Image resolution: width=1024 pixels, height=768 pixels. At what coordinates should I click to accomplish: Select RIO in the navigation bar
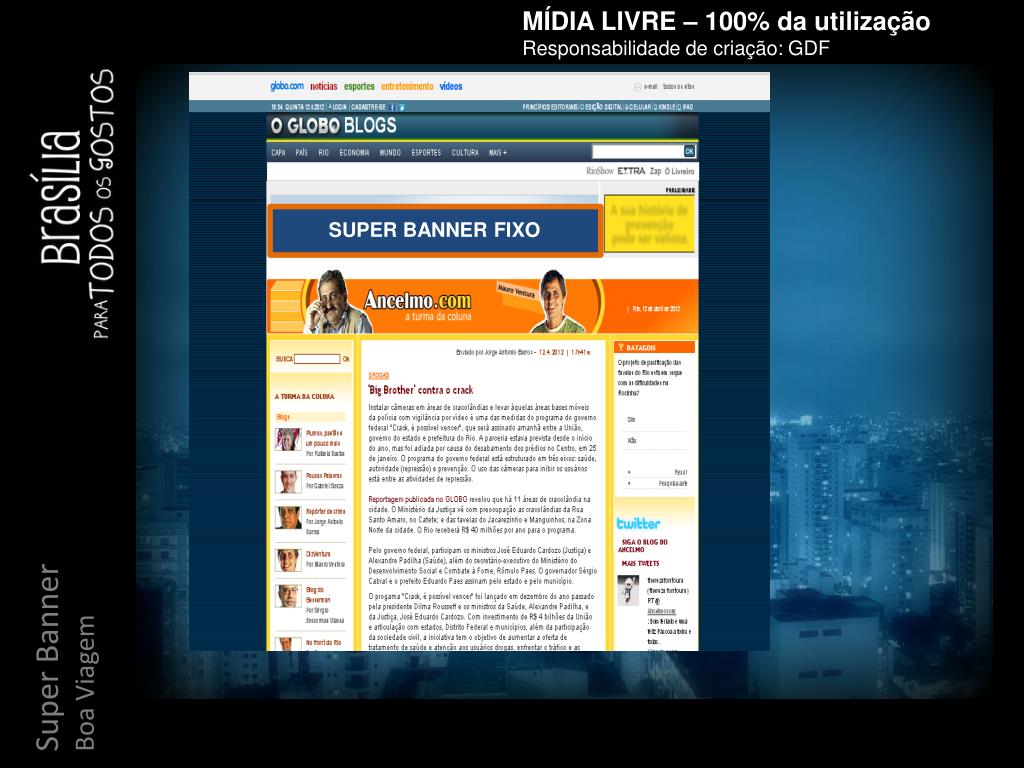pyautogui.click(x=323, y=152)
